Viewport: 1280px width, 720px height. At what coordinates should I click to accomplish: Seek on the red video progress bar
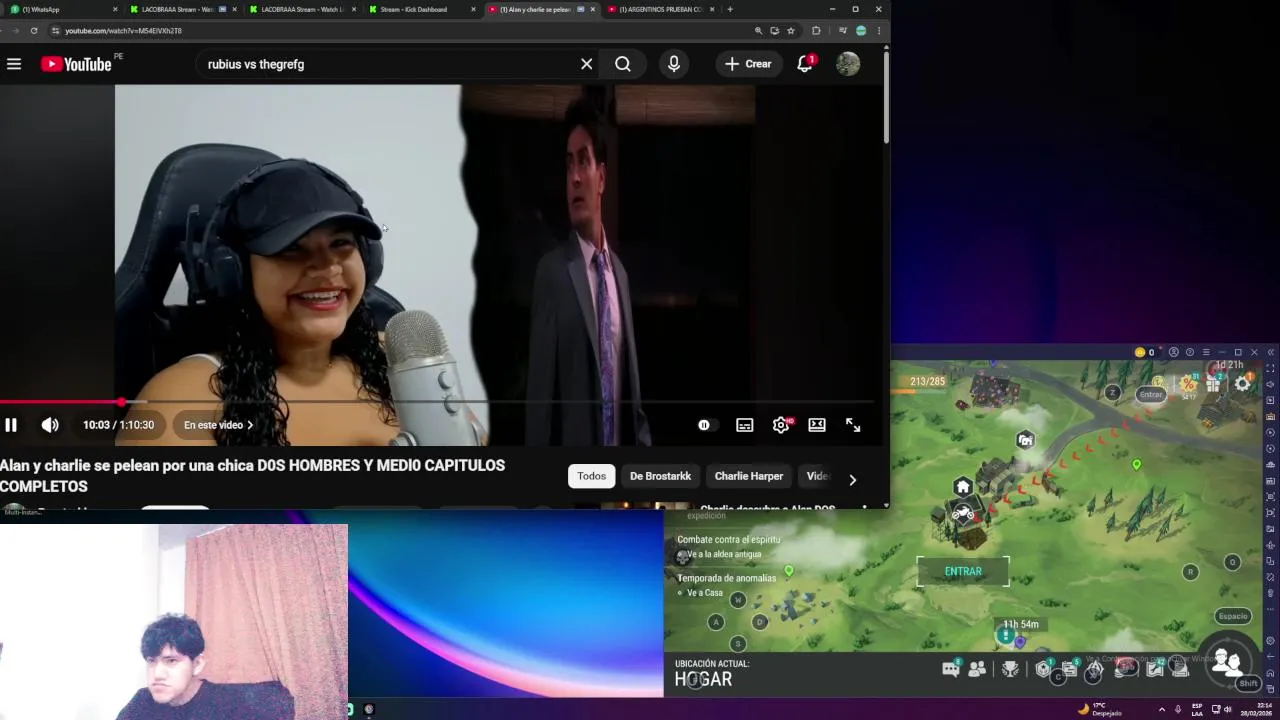click(x=437, y=402)
